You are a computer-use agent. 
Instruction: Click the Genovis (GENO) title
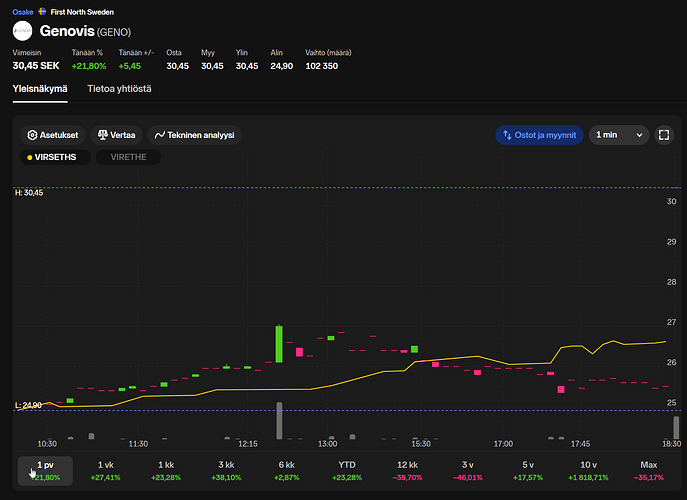(85, 31)
